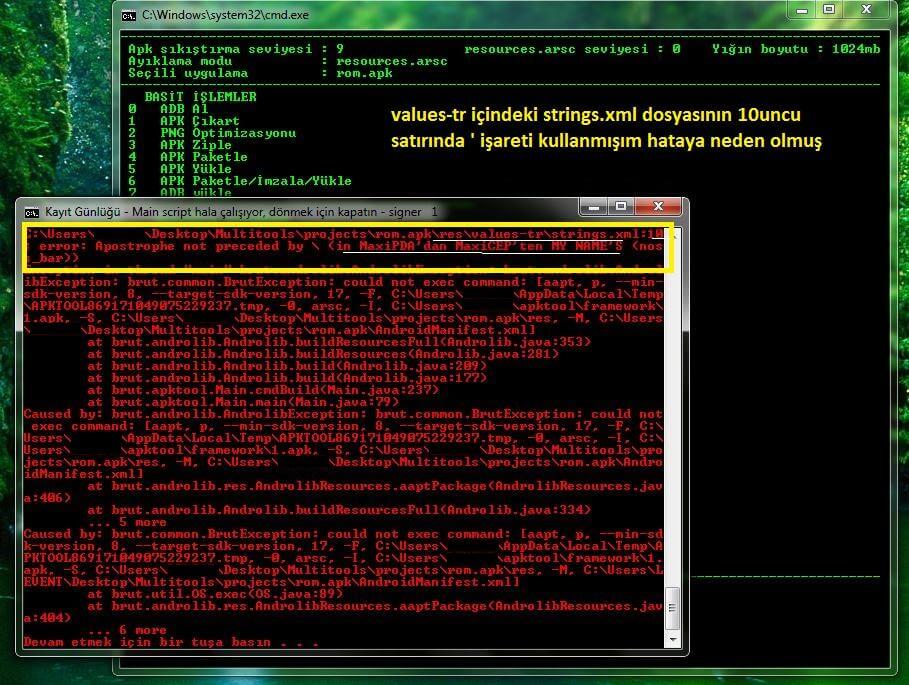Click the 'Devam etmek için bir tuşa basın' prompt
The height and width of the screenshot is (685, 909).
(x=170, y=642)
